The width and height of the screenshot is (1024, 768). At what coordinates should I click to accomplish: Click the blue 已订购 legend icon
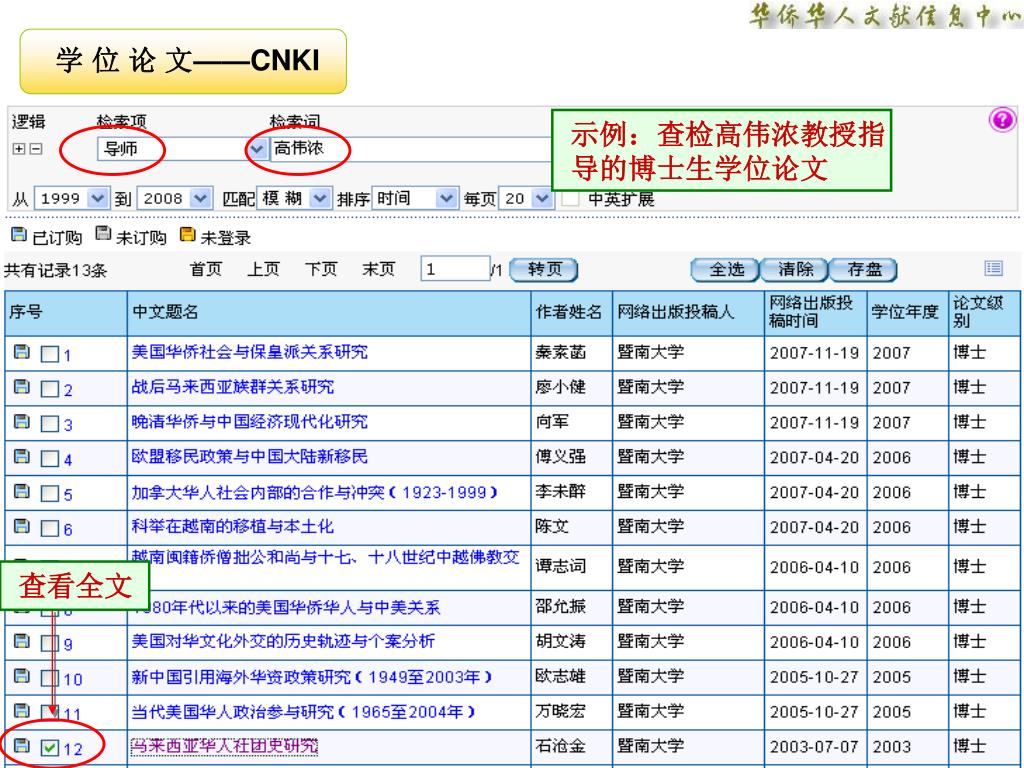[19, 234]
